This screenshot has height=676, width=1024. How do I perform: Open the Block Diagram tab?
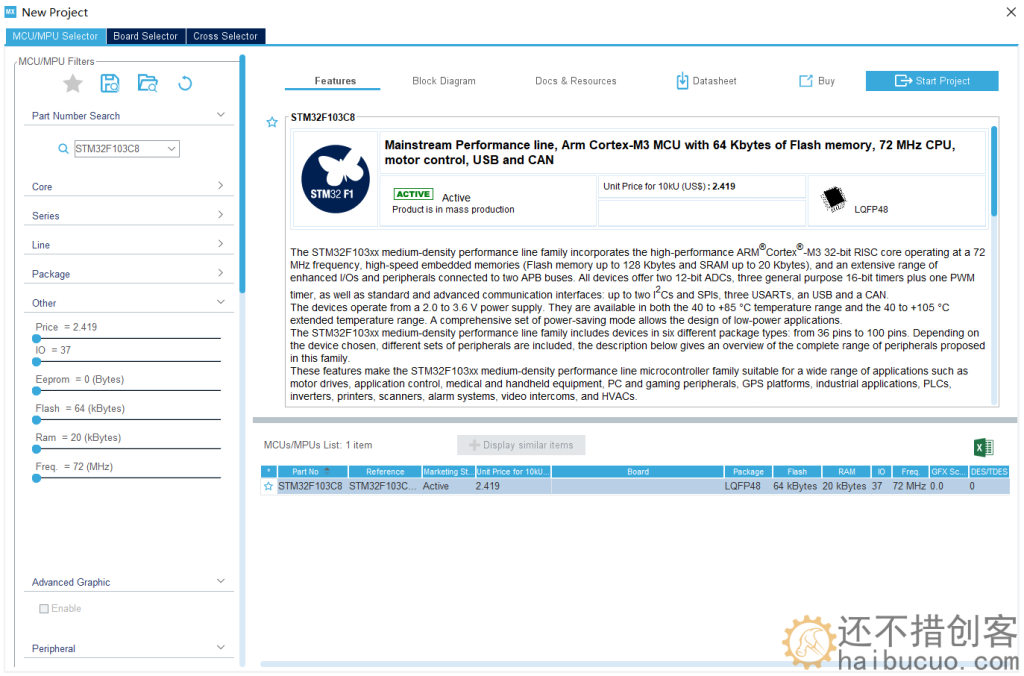[x=444, y=81]
